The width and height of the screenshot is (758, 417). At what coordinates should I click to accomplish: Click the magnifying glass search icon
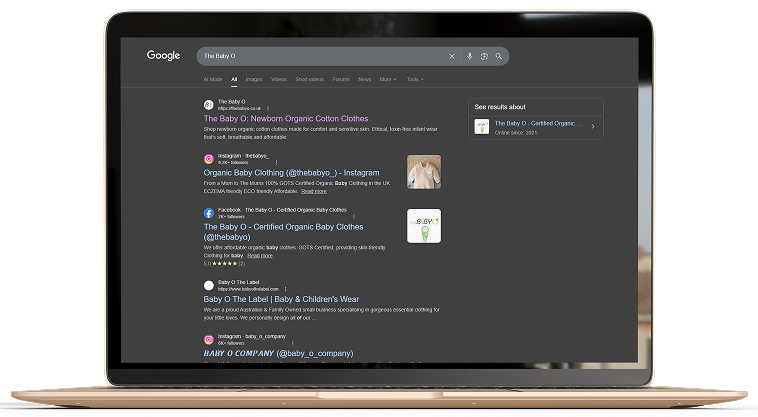coord(498,56)
